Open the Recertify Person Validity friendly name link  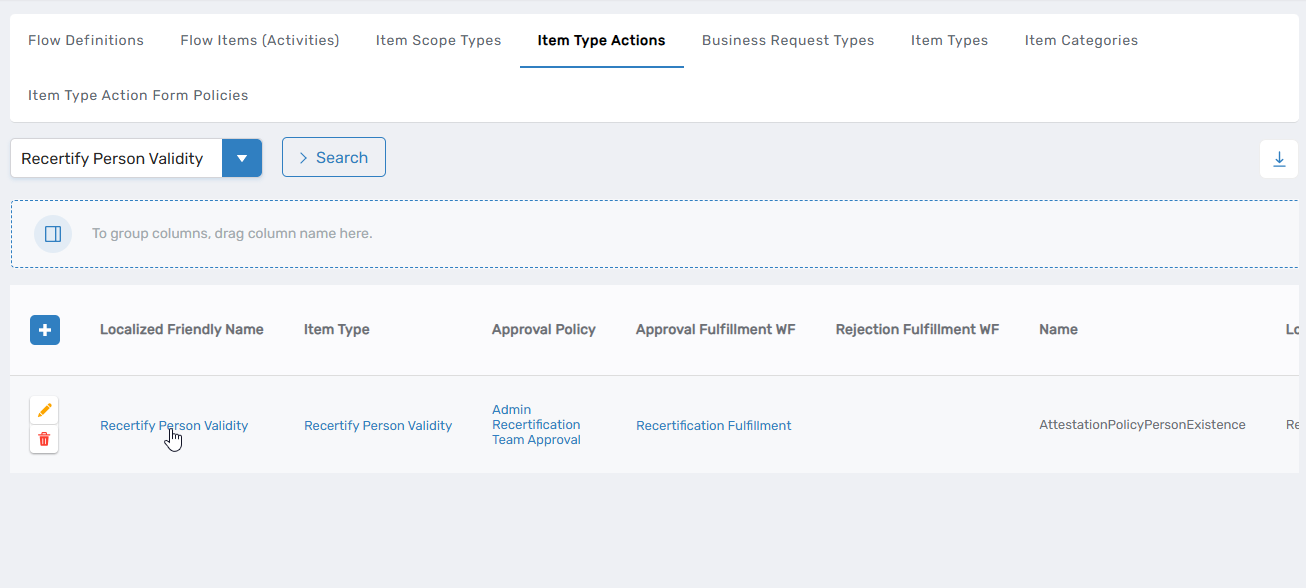pos(173,426)
